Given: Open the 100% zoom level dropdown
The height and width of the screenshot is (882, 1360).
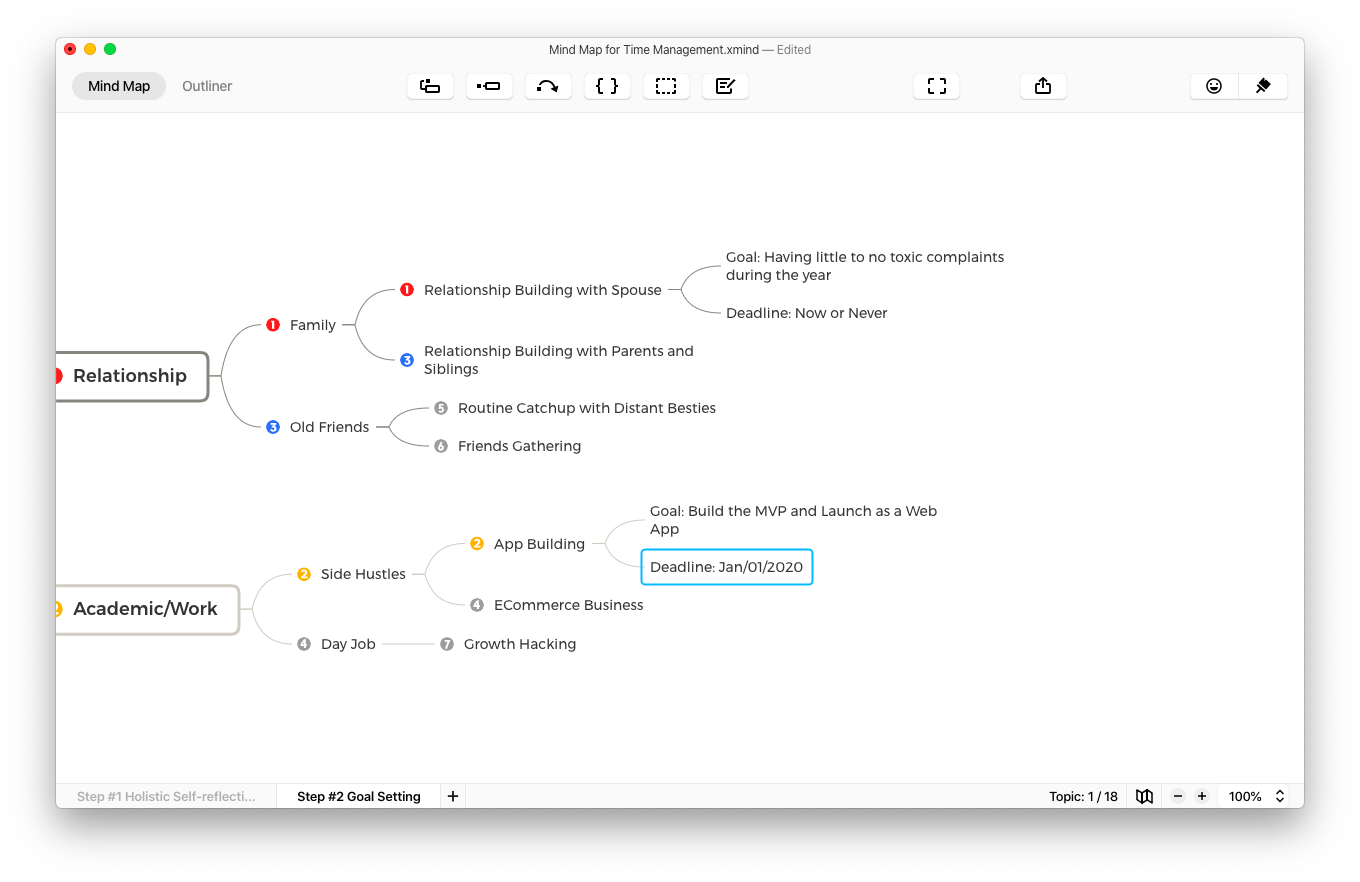Looking at the screenshot, I should pos(1257,796).
